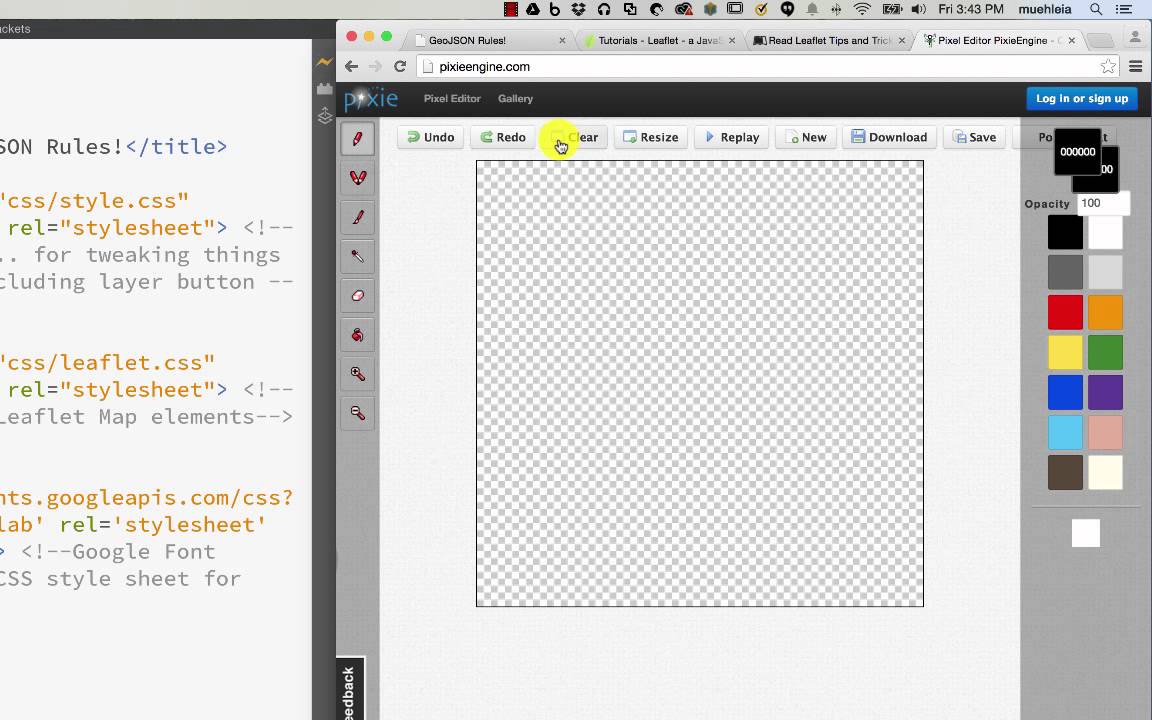1152x720 pixels.
Task: Click Log in or sign up
Action: [1081, 98]
